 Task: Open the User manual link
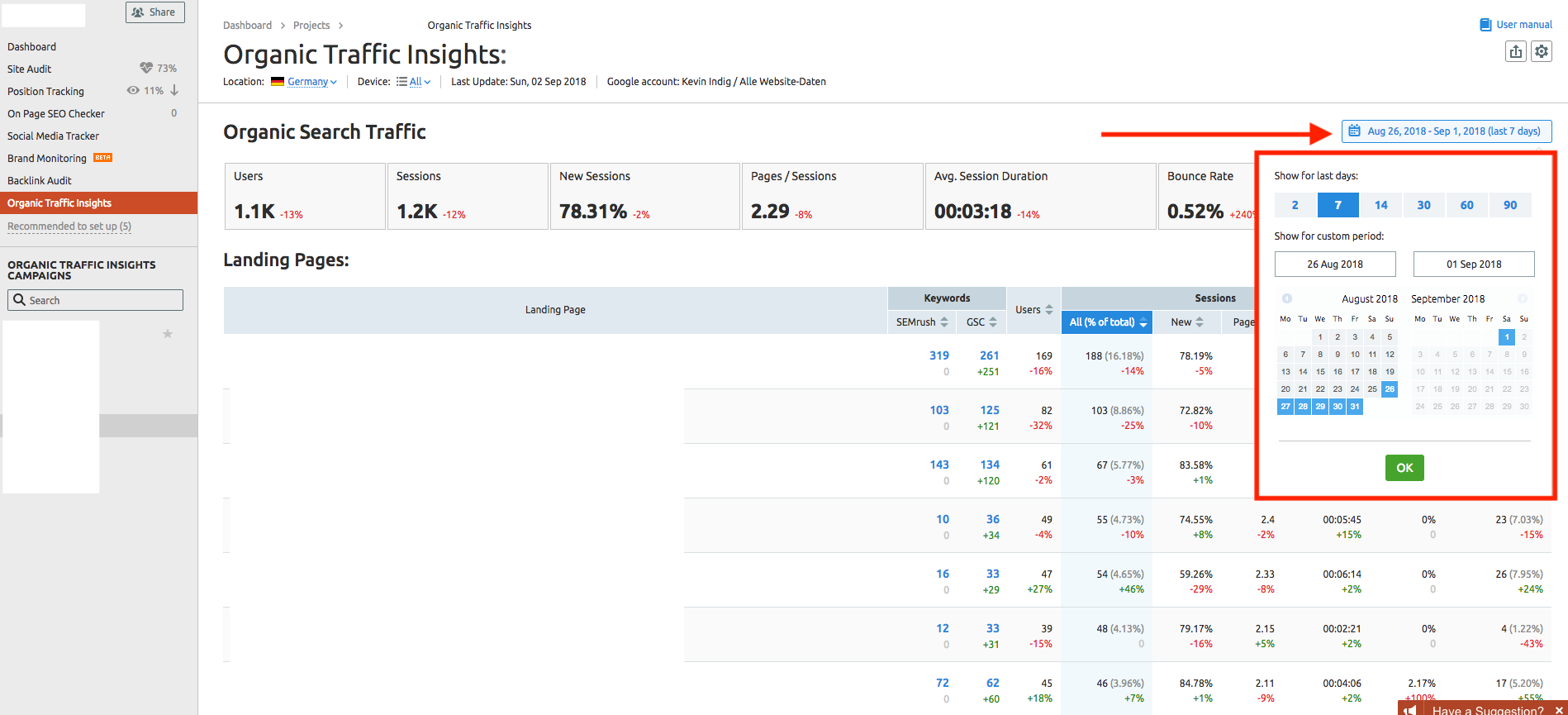coord(1524,25)
